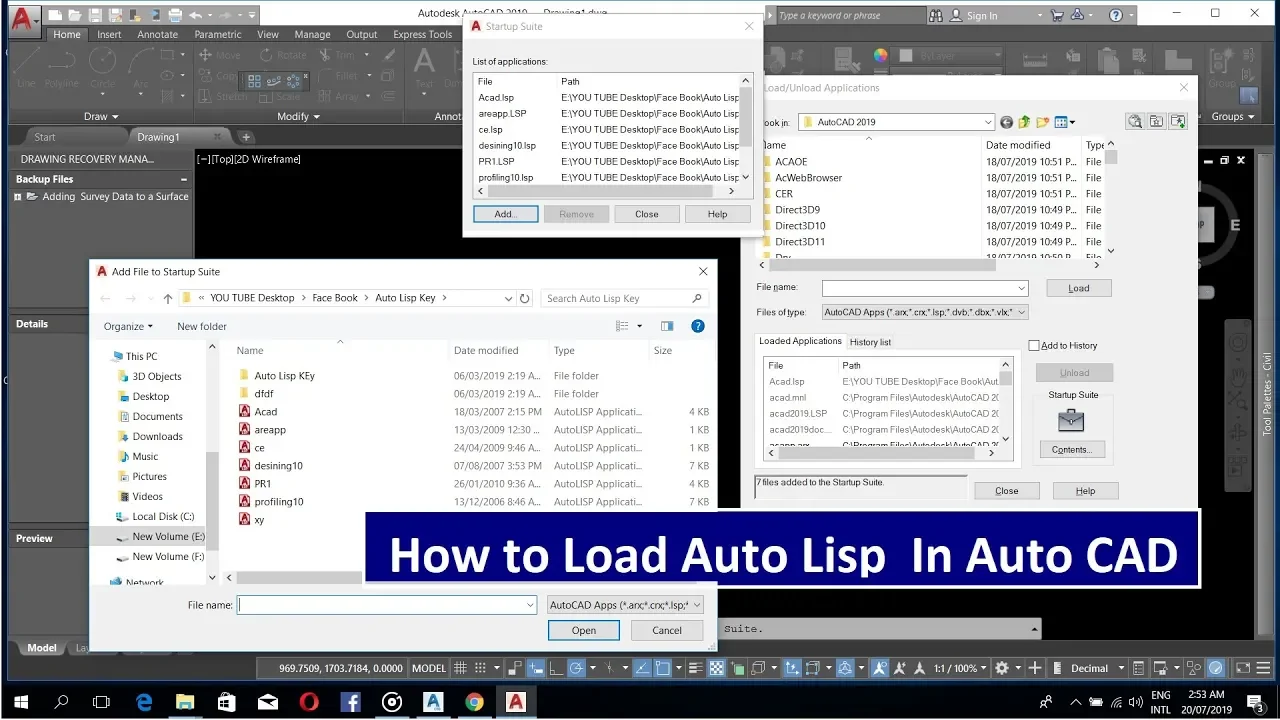Toggle snap mode in status bar
The image size is (1280, 720).
point(481,668)
